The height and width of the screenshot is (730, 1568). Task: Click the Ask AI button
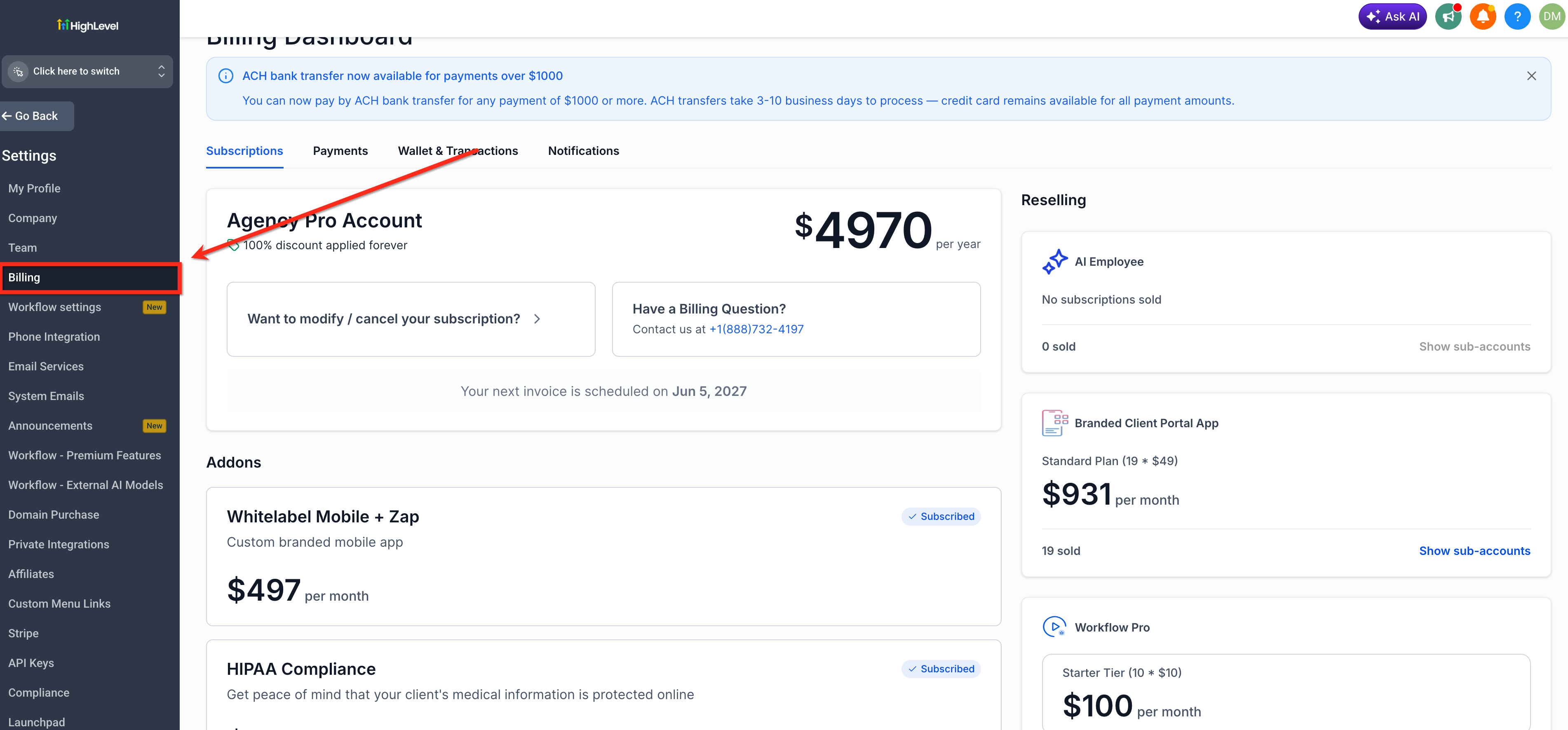point(1392,16)
